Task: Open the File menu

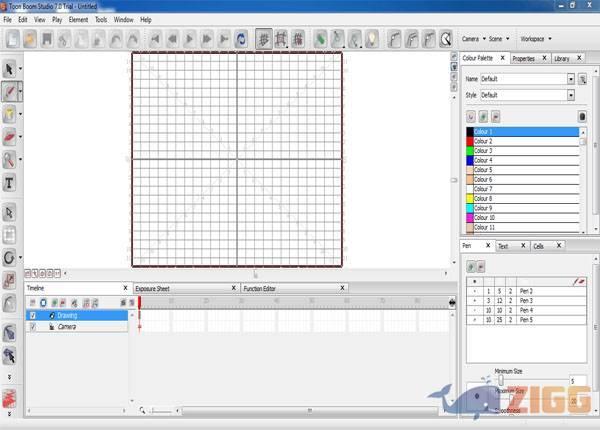Action: click(x=7, y=20)
